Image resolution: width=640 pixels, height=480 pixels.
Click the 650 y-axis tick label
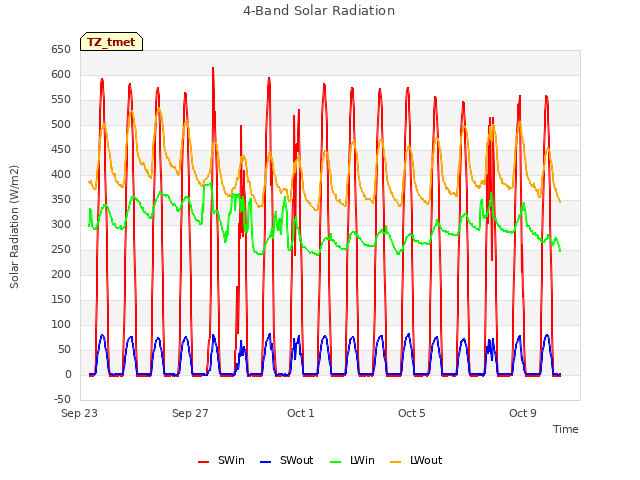(x=61, y=50)
